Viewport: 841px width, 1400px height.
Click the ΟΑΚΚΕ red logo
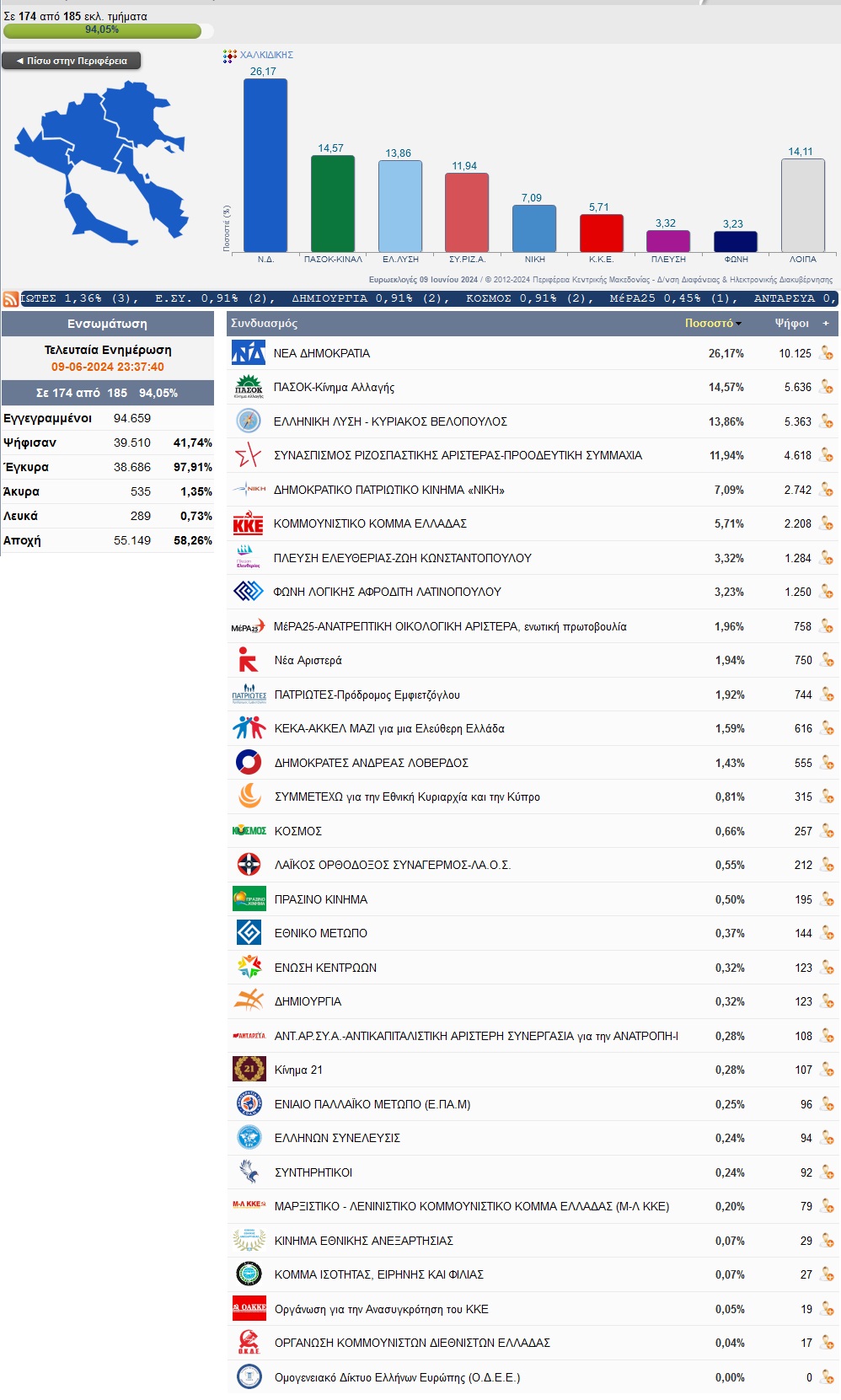249,1308
